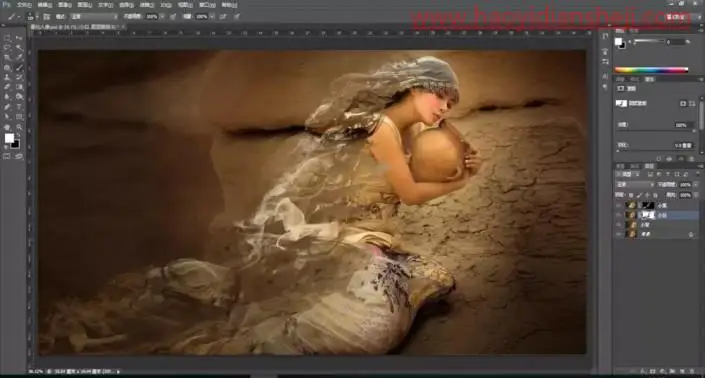The width and height of the screenshot is (705, 378).
Task: Hide the selected second layer via eye icon
Action: pyautogui.click(x=619, y=215)
